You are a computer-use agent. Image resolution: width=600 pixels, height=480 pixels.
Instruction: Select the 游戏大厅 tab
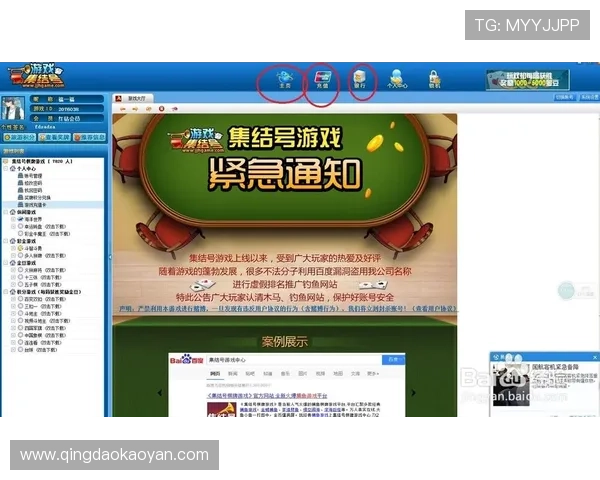(x=136, y=98)
